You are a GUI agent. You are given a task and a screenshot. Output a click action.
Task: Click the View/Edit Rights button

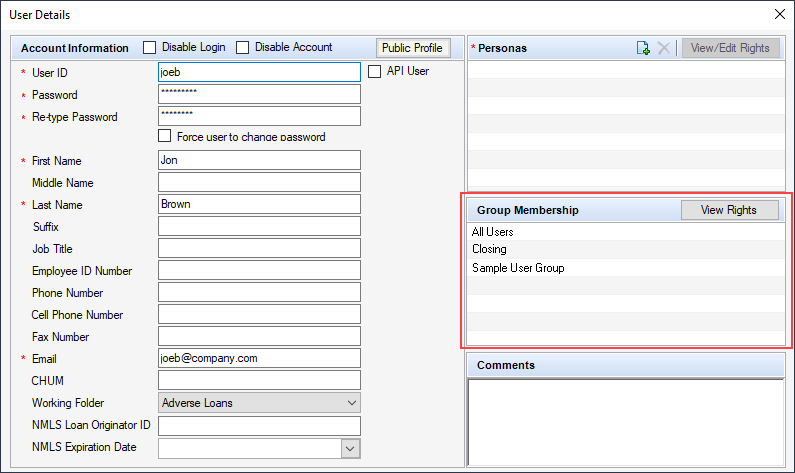pos(730,48)
